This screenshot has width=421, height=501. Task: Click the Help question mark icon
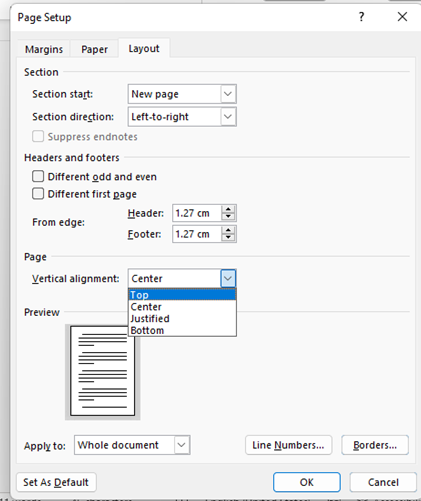click(361, 17)
